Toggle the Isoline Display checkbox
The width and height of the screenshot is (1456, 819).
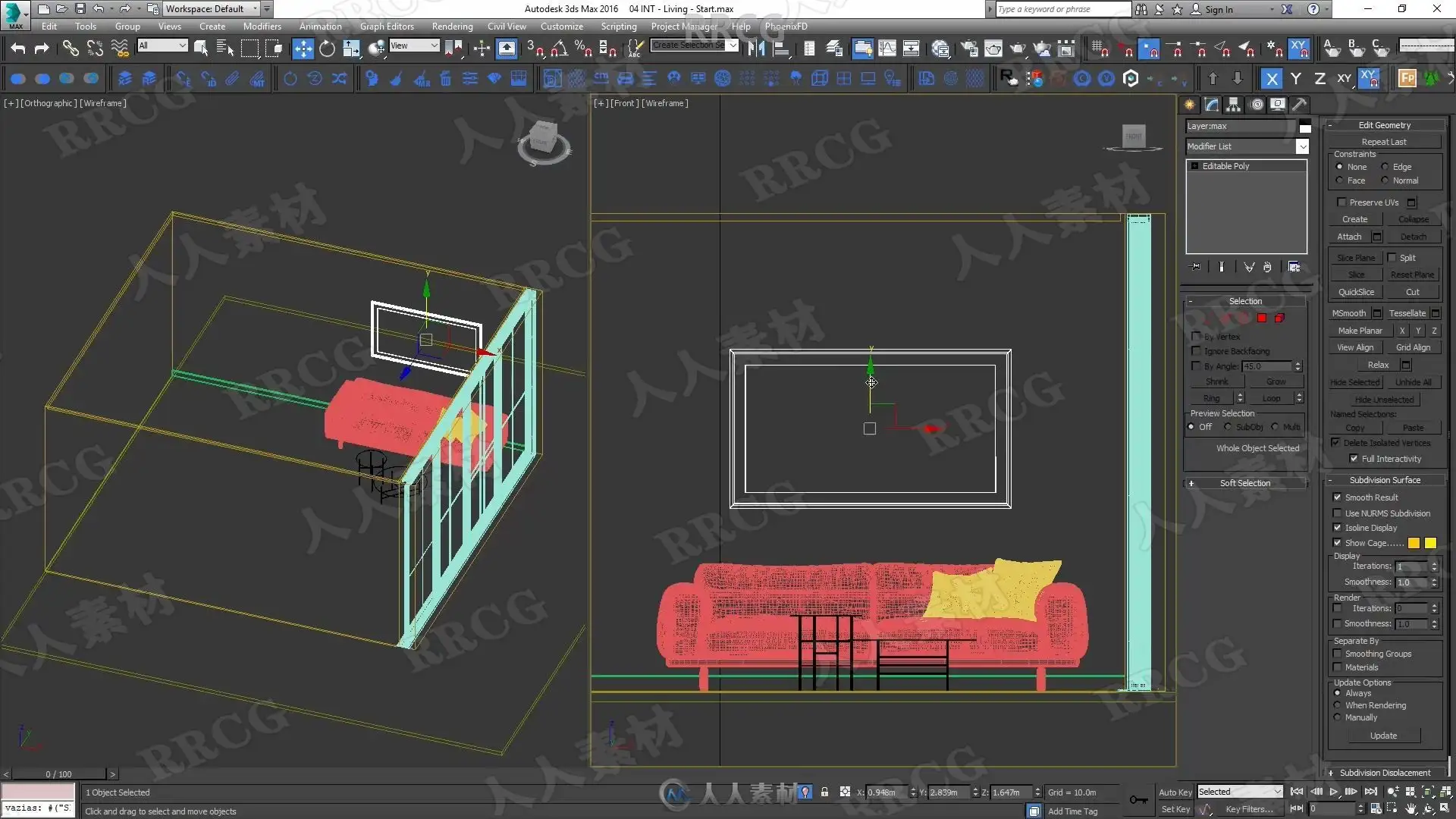(1338, 528)
